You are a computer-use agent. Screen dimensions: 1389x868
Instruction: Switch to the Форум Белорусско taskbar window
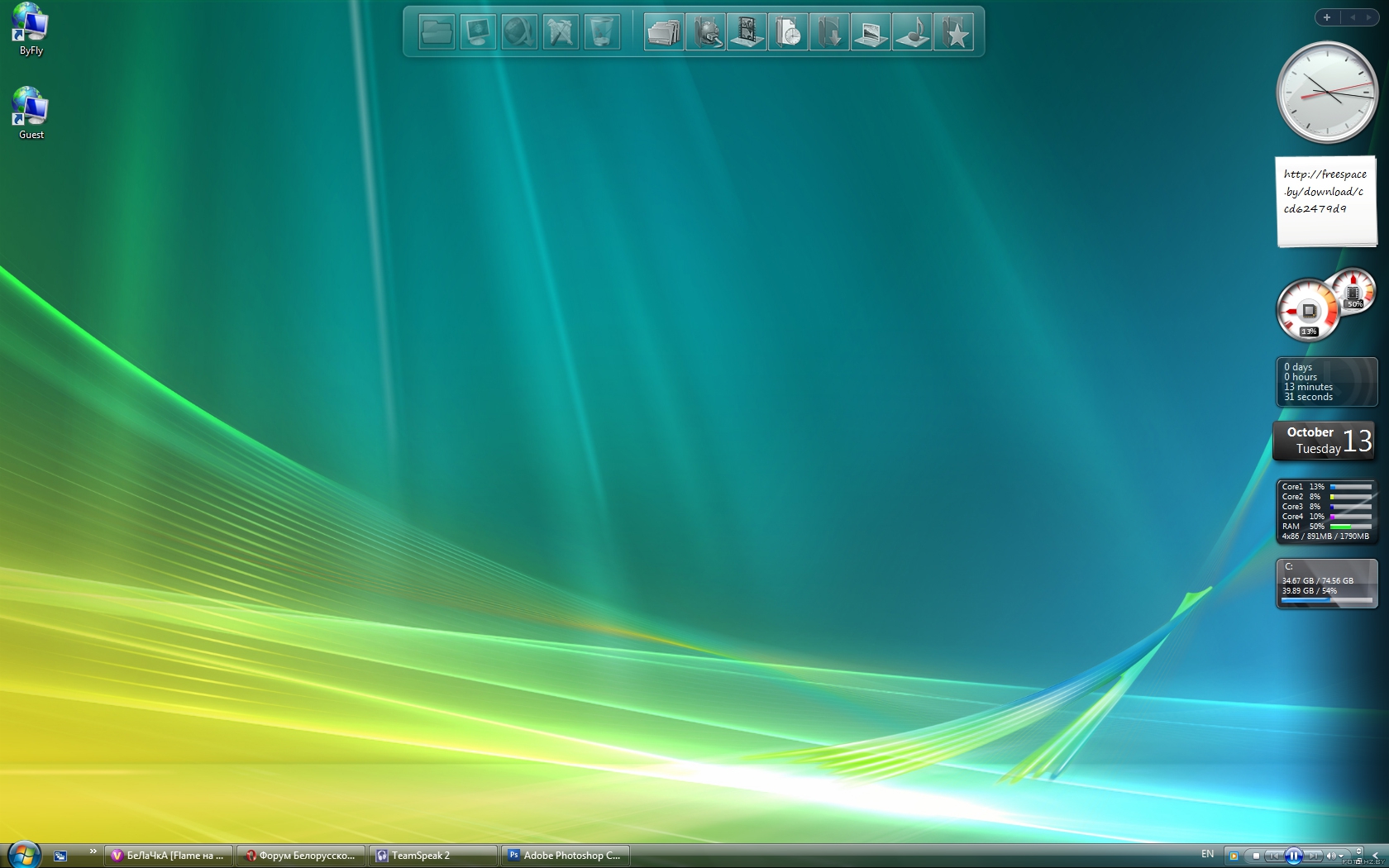301,856
